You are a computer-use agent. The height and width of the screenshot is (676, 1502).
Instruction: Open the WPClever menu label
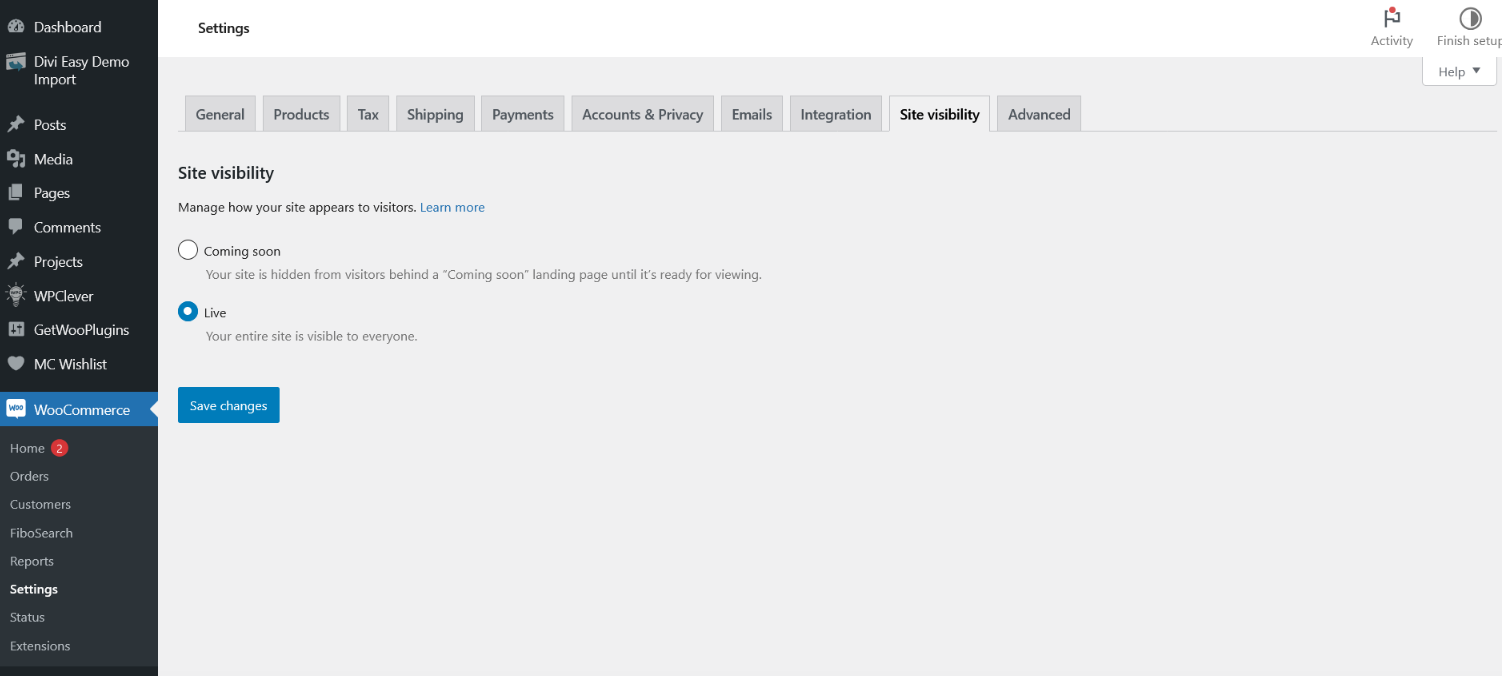[x=63, y=296]
